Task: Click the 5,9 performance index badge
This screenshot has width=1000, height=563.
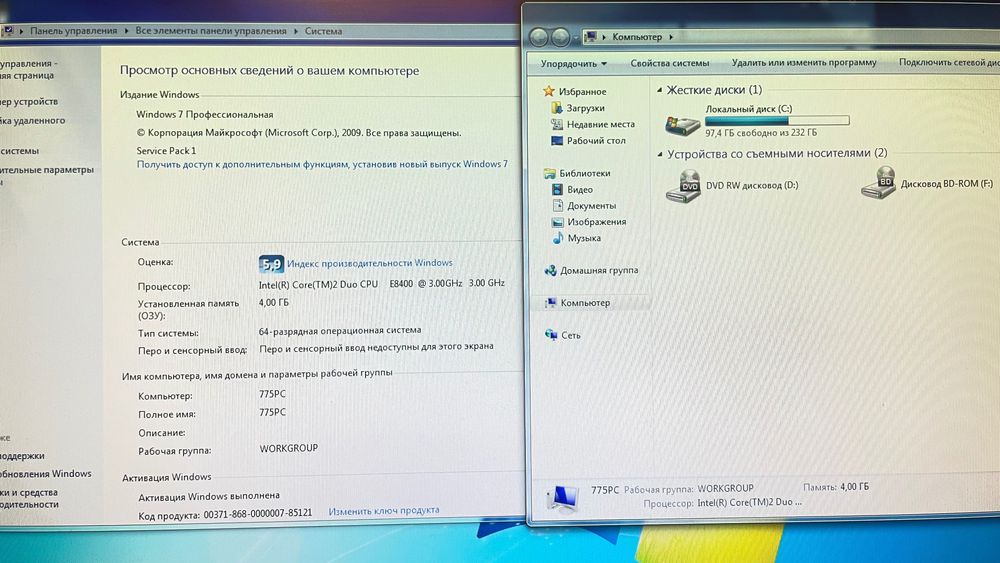Action: pos(271,263)
